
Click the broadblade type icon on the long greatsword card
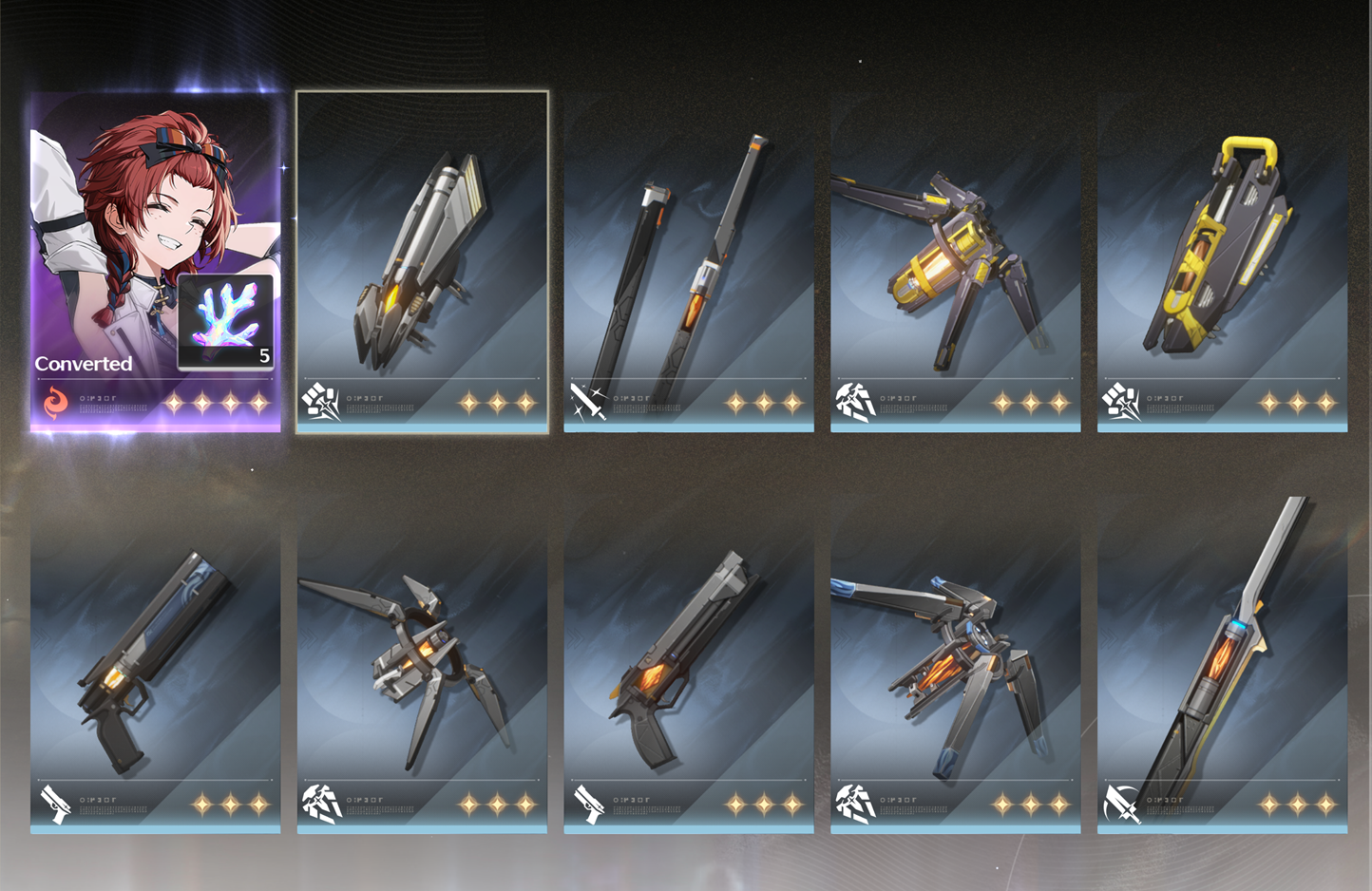tap(1122, 804)
